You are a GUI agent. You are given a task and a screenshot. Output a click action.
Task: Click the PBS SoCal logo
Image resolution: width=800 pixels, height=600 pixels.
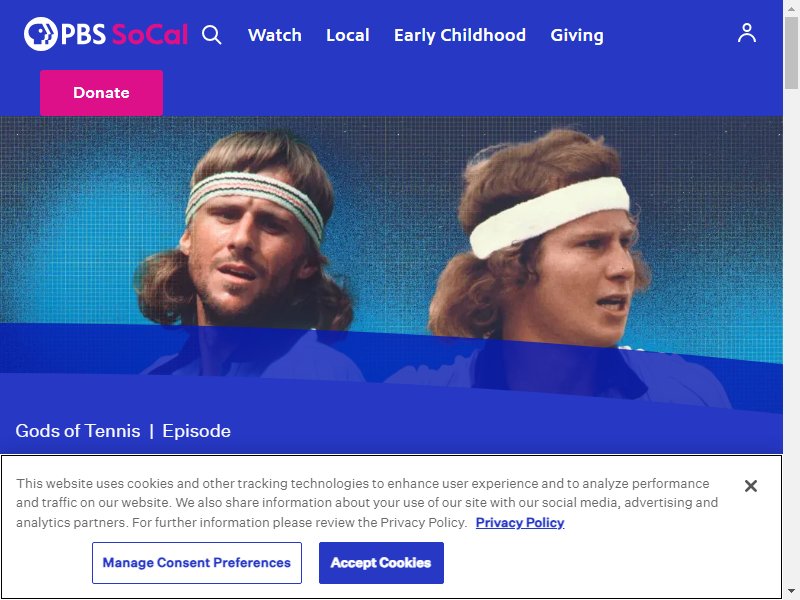click(x=106, y=34)
